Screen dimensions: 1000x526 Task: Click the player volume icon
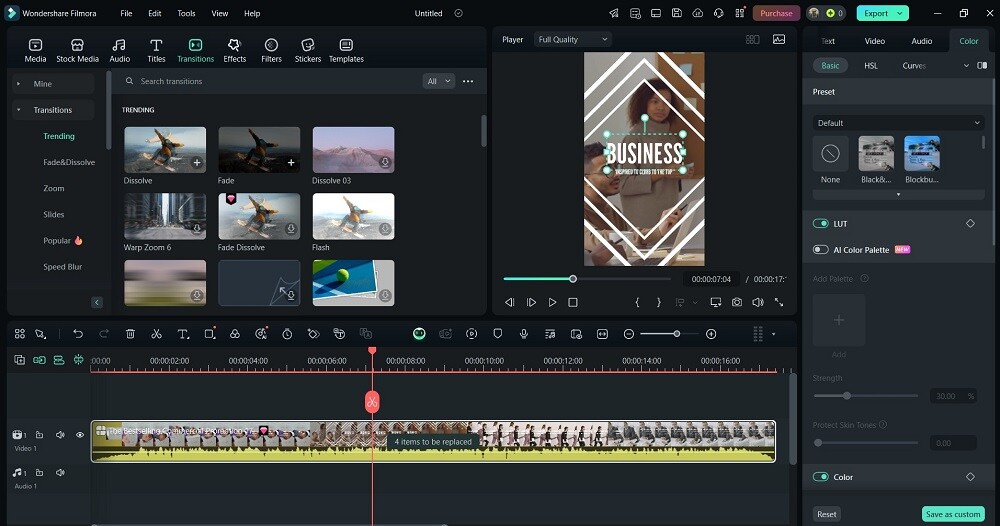click(758, 302)
